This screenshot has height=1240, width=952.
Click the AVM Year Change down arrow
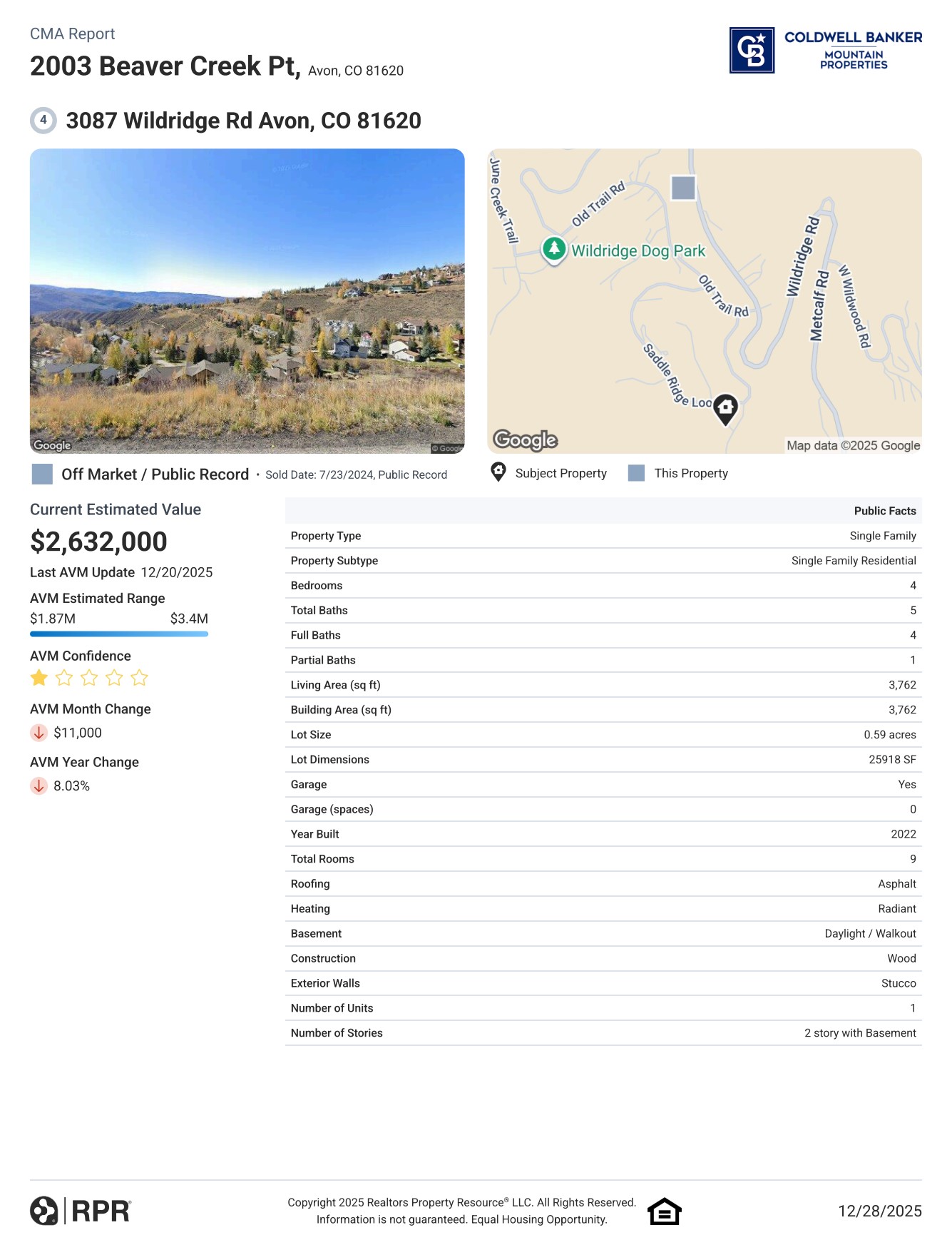(39, 786)
